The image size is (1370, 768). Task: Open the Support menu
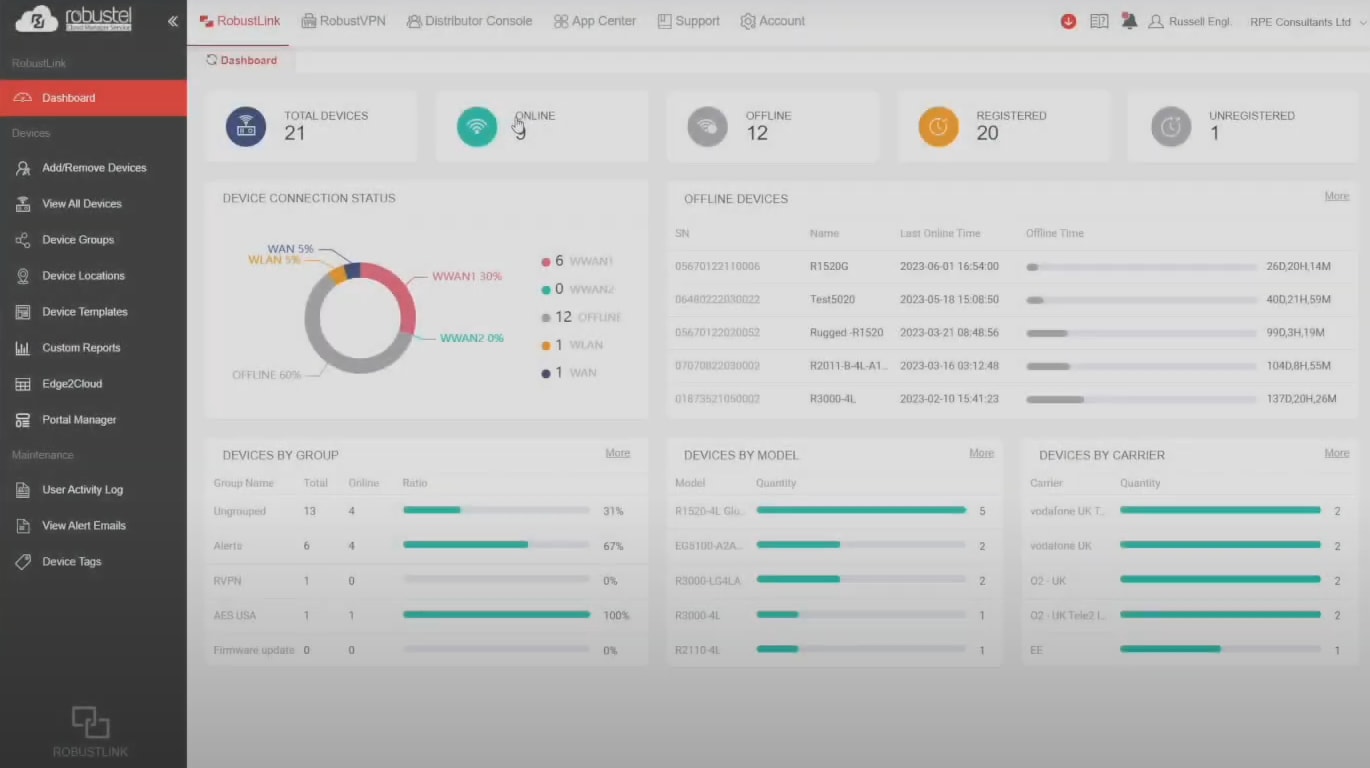(689, 21)
